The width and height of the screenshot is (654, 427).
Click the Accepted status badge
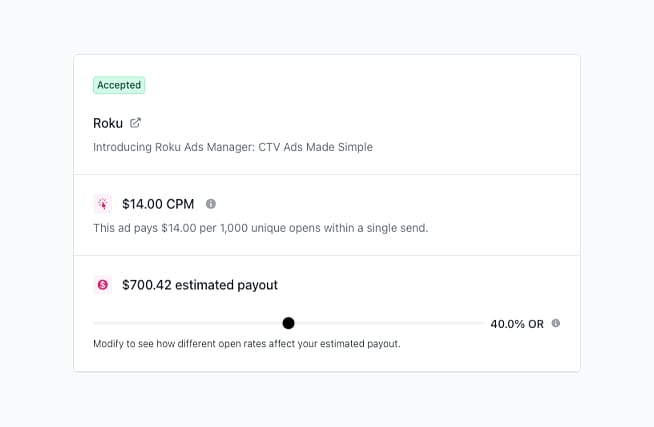[x=119, y=85]
